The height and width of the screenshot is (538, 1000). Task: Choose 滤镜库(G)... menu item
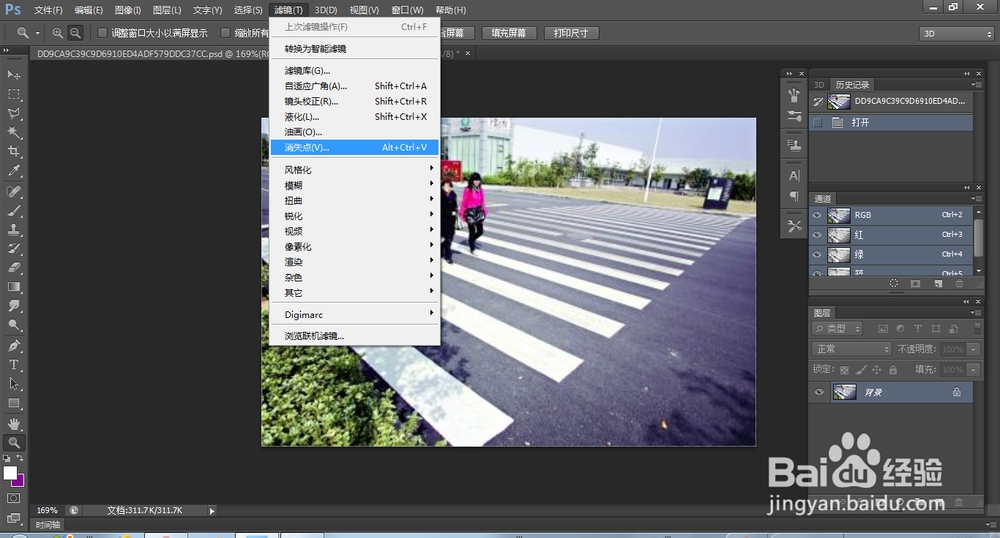click(x=355, y=71)
